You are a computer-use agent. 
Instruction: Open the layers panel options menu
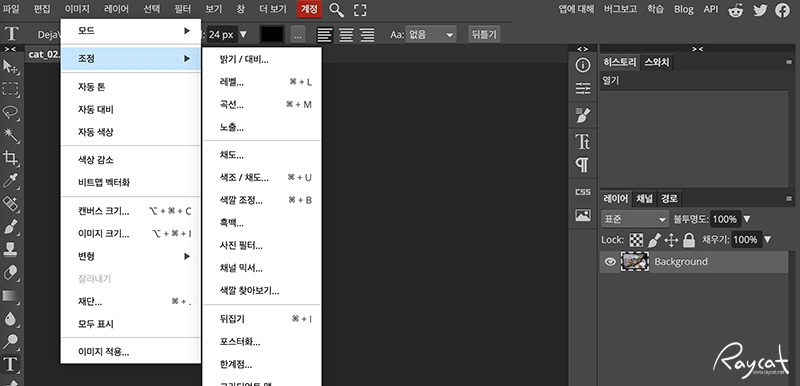[789, 198]
